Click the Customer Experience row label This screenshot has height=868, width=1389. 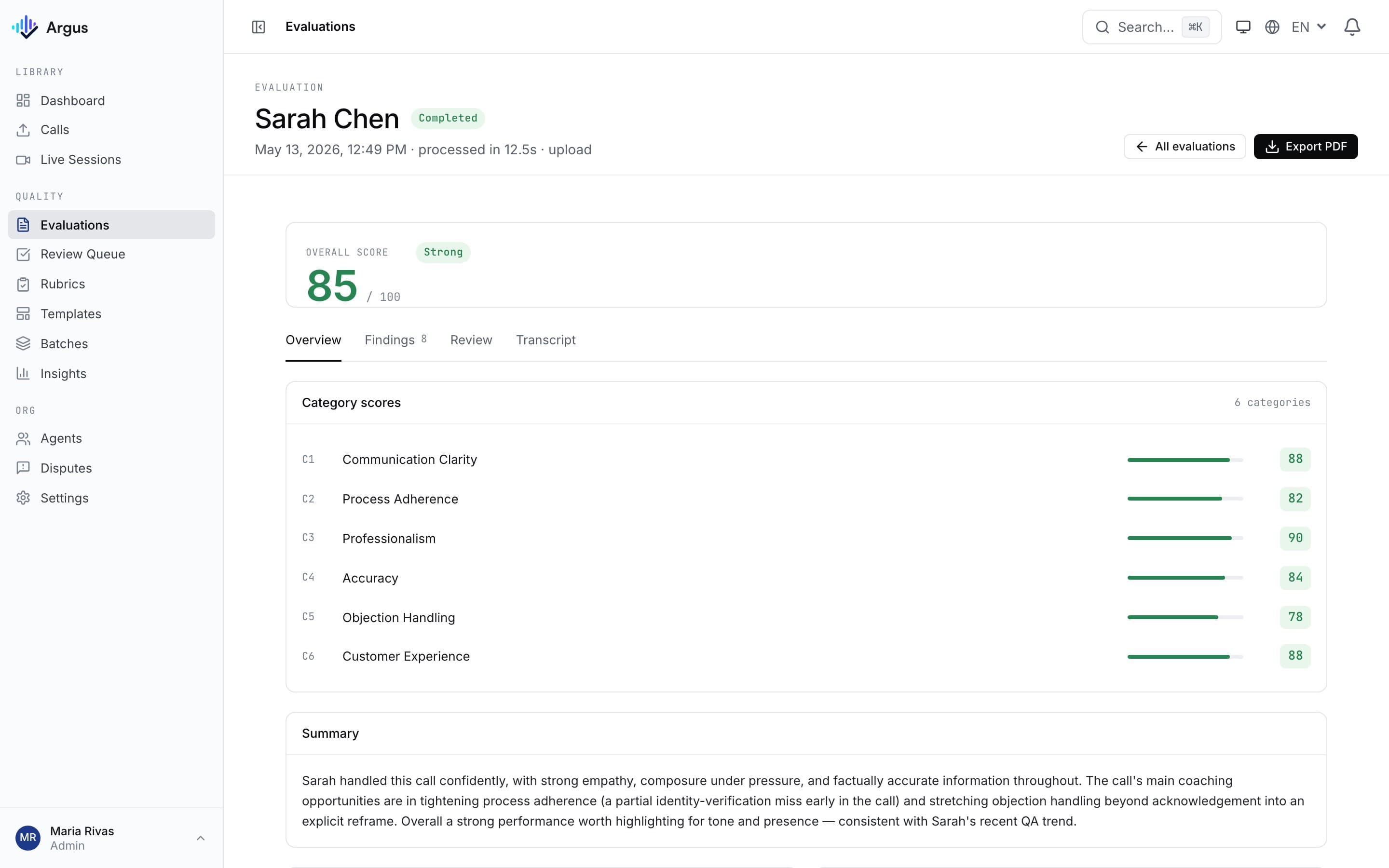pyautogui.click(x=406, y=656)
